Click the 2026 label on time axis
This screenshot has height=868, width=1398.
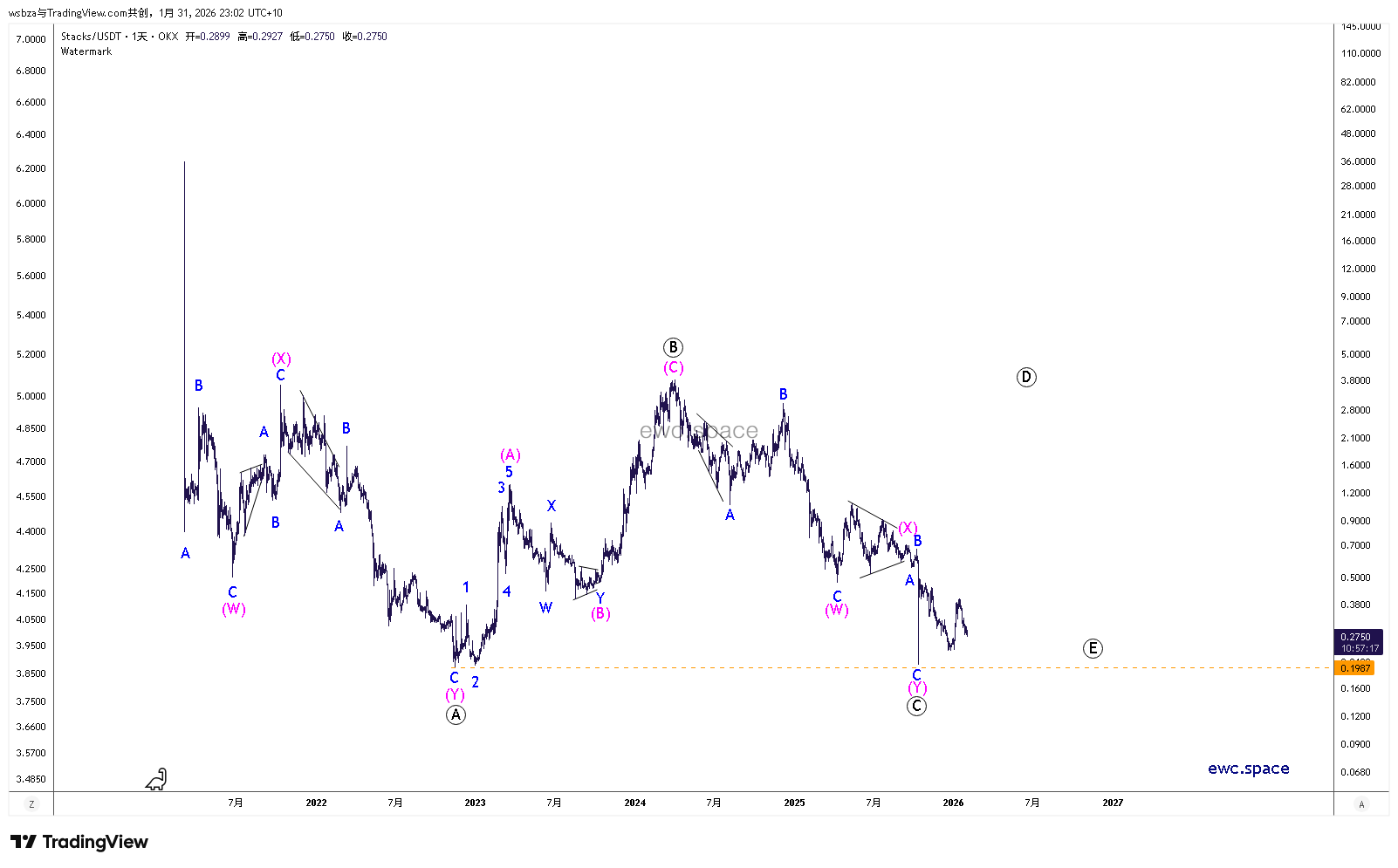(x=953, y=803)
